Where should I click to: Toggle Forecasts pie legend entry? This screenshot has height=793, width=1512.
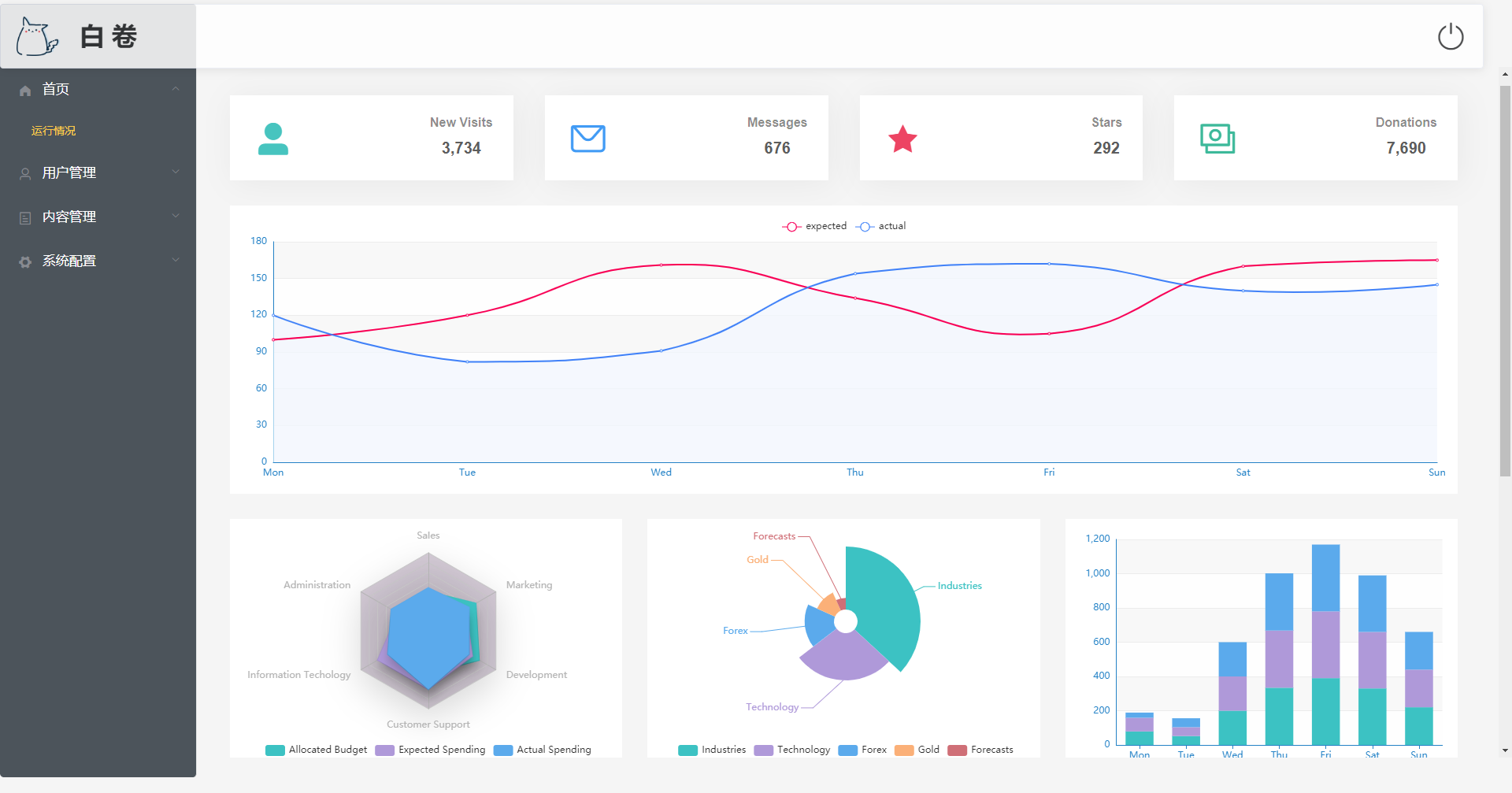pyautogui.click(x=980, y=750)
